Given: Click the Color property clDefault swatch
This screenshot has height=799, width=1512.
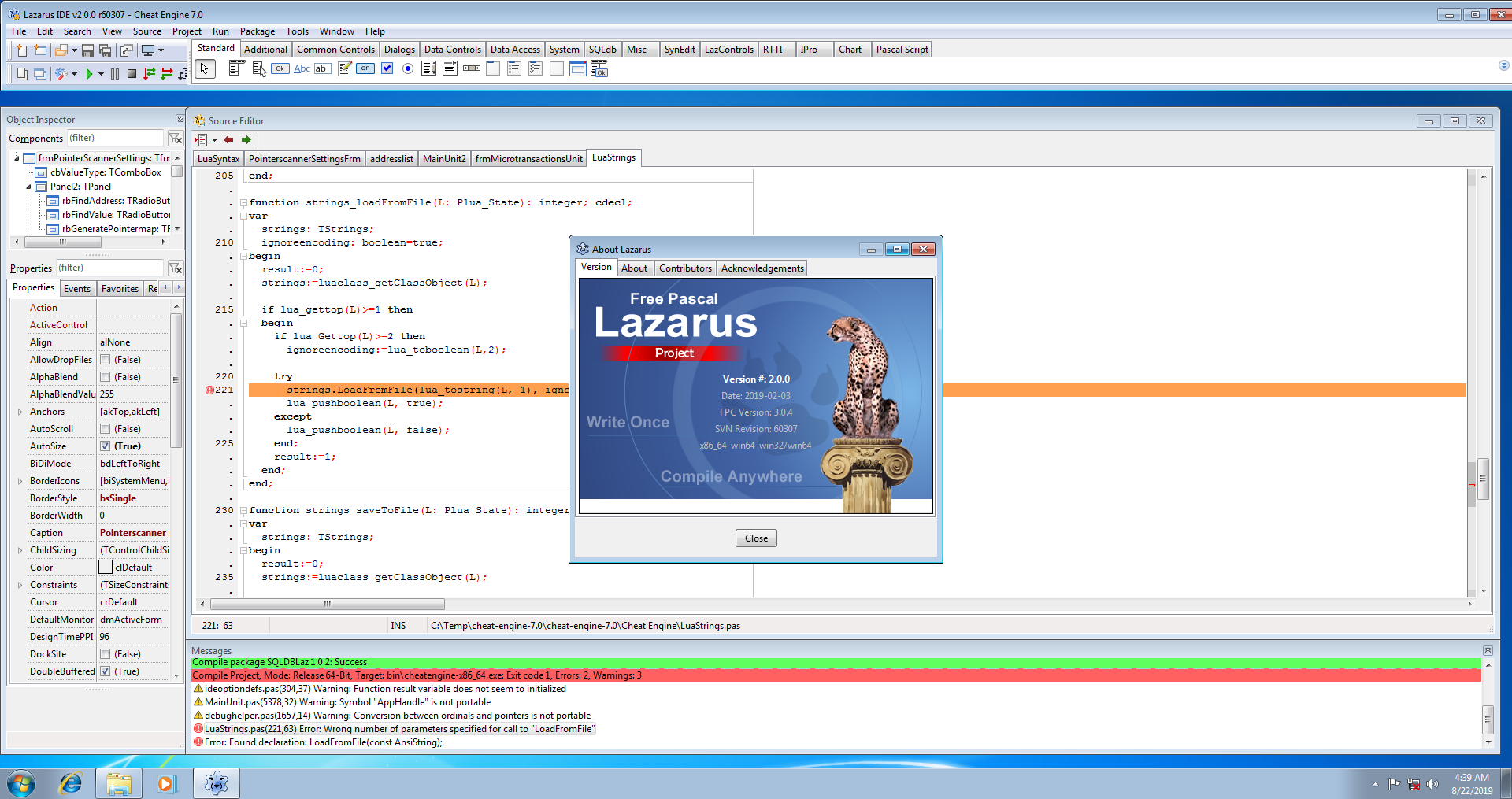Looking at the screenshot, I should [106, 568].
